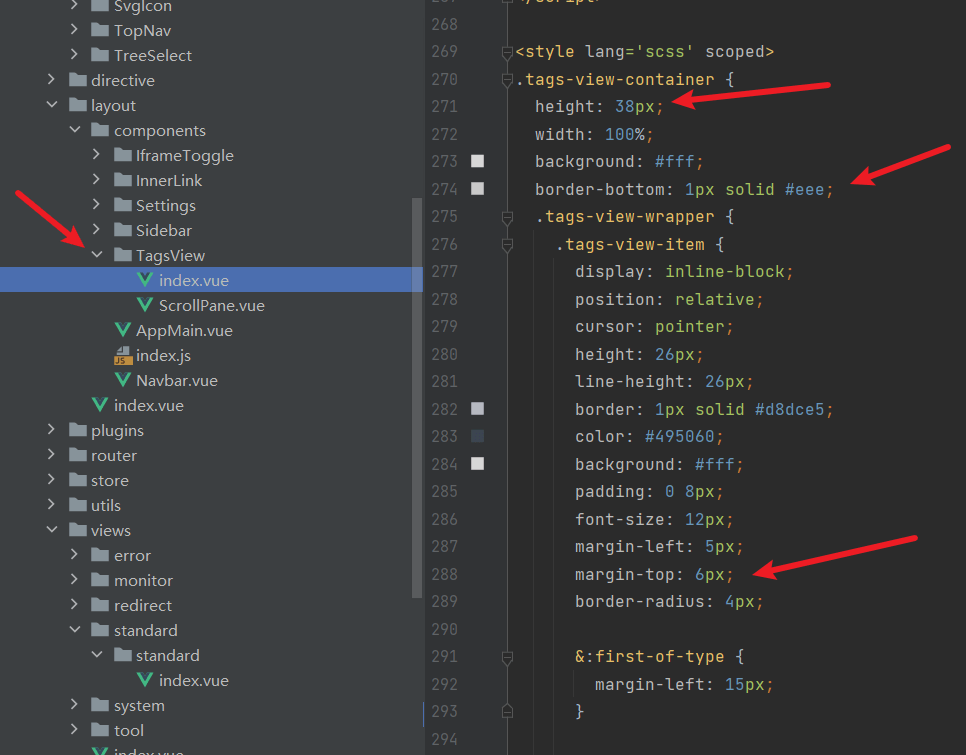Click the TopNav folder icon

(x=100, y=30)
